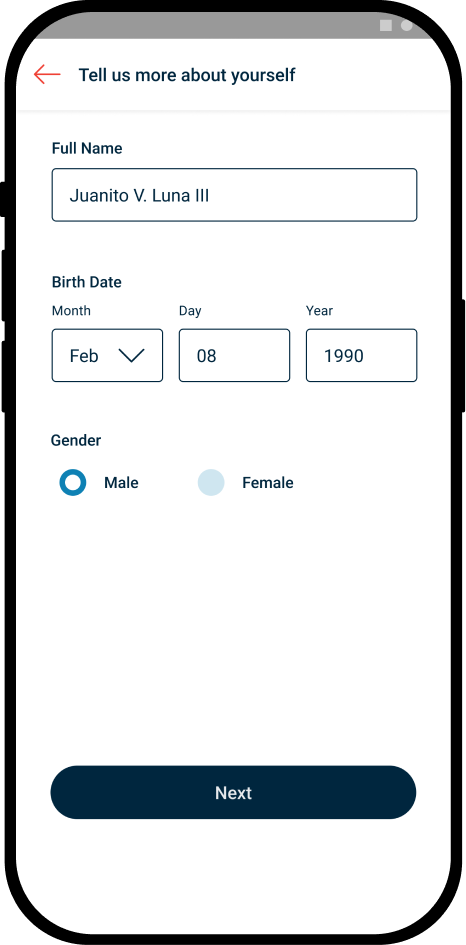Edit the Year field showing 1990

[x=362, y=356]
